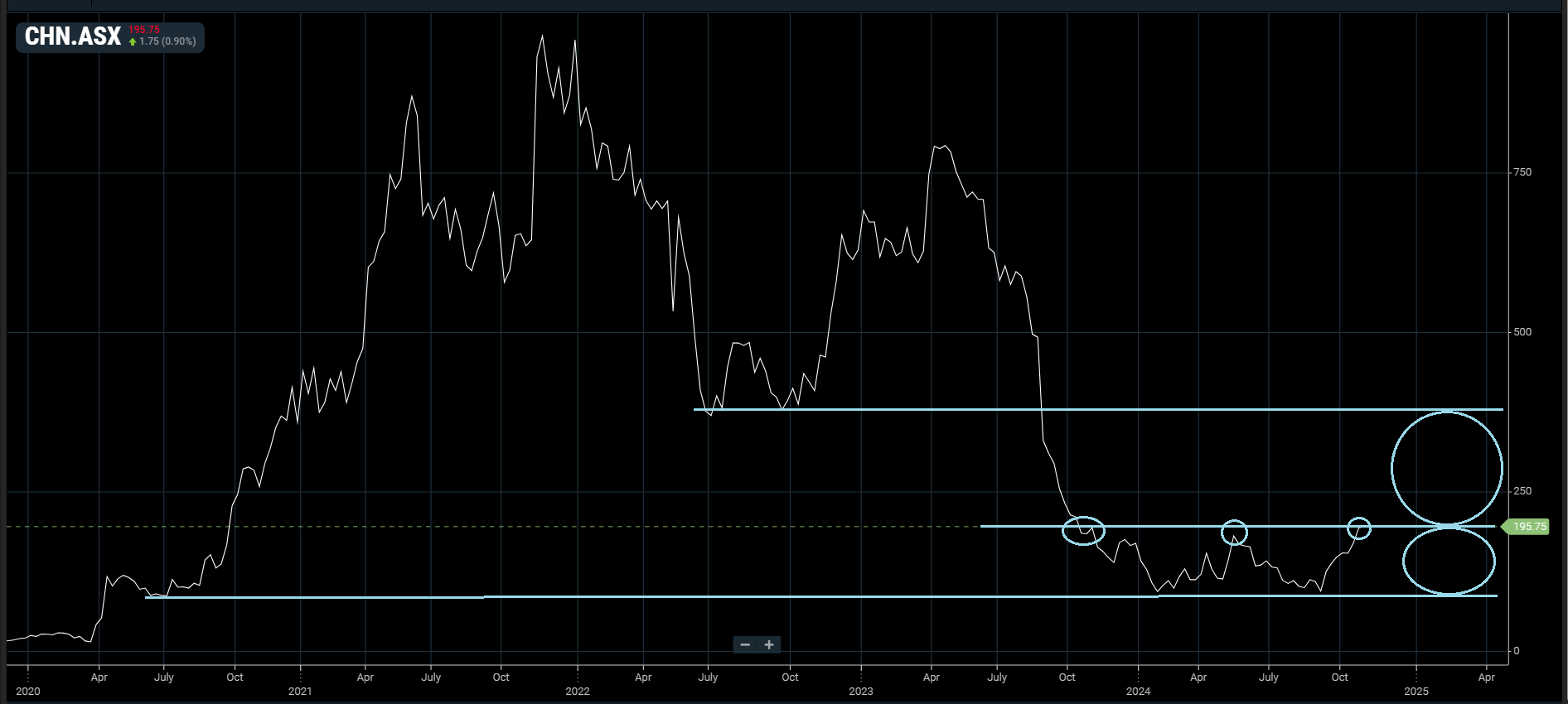Click the 500 price axis label
This screenshot has height=704, width=1568.
[1522, 332]
